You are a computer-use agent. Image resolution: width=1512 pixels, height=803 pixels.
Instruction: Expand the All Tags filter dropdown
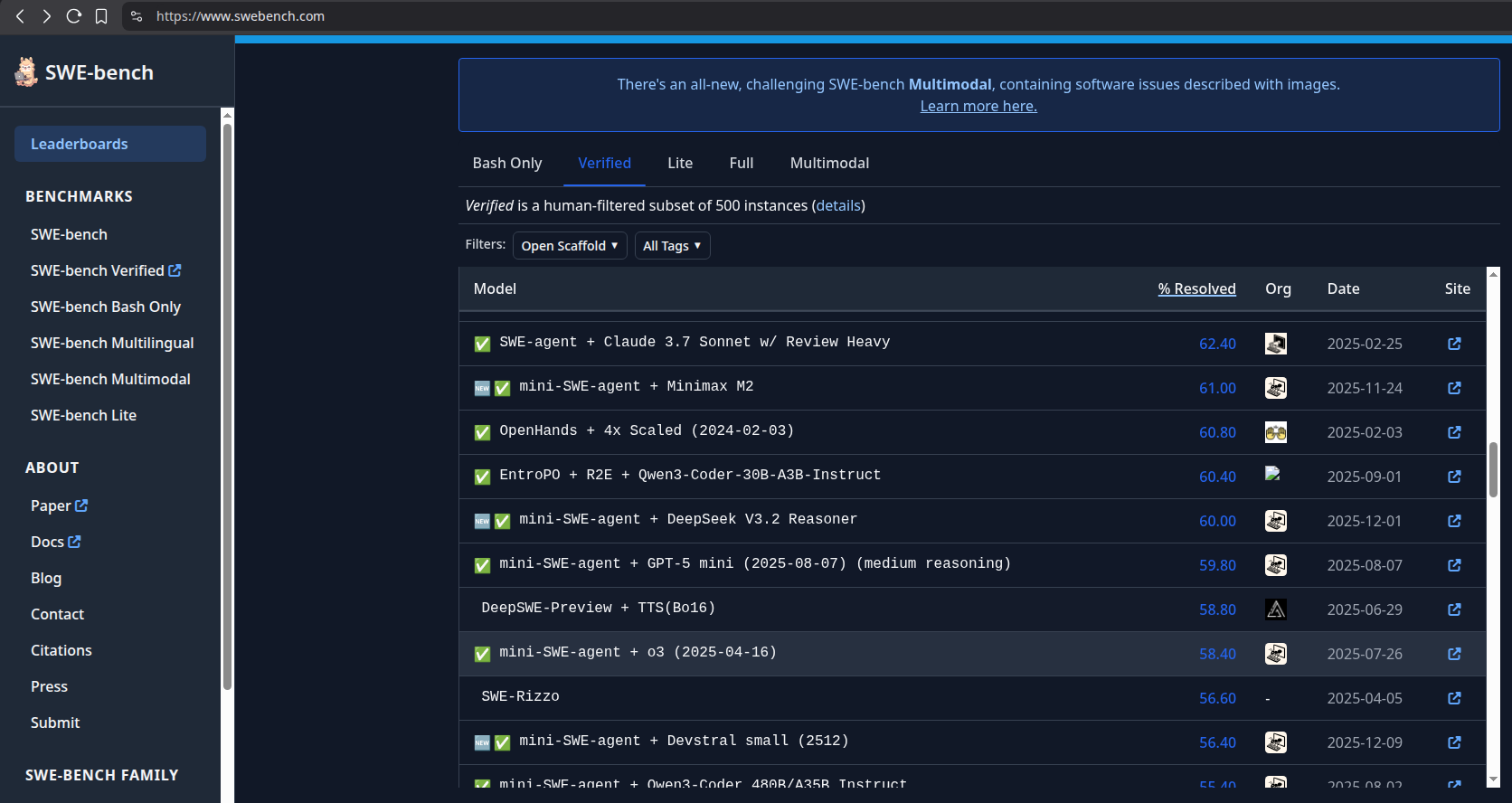(672, 246)
